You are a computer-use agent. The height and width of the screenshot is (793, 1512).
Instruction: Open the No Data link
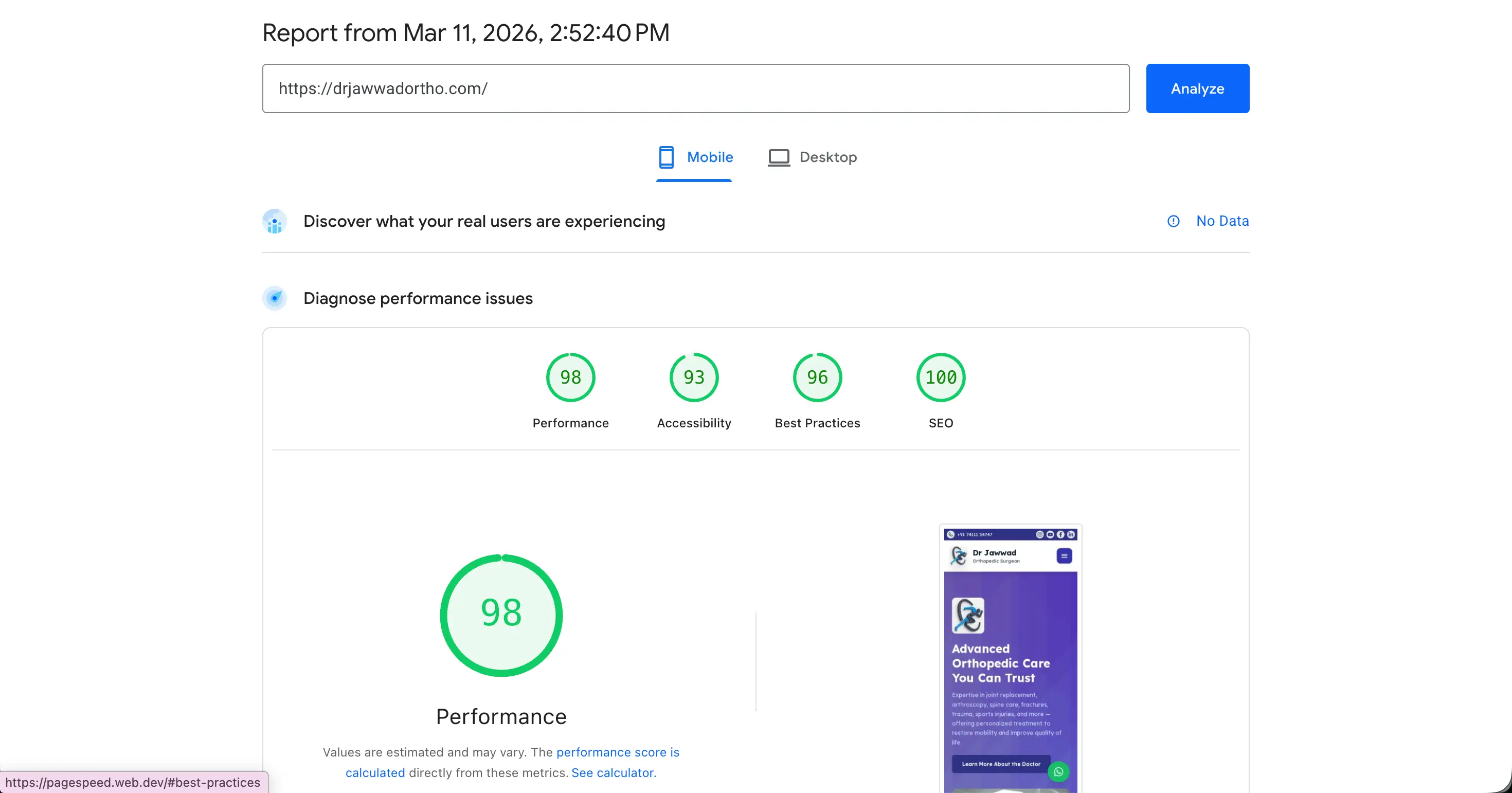tap(1222, 221)
